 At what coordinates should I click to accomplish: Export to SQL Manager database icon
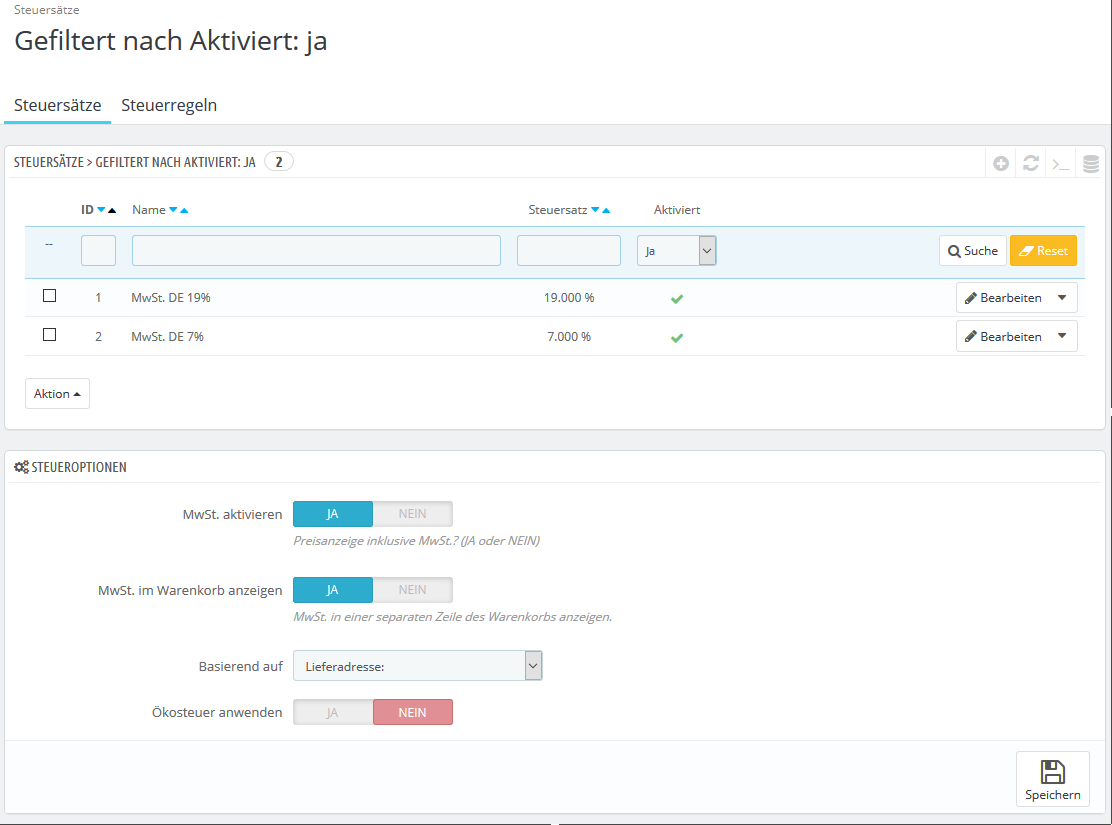(1091, 164)
